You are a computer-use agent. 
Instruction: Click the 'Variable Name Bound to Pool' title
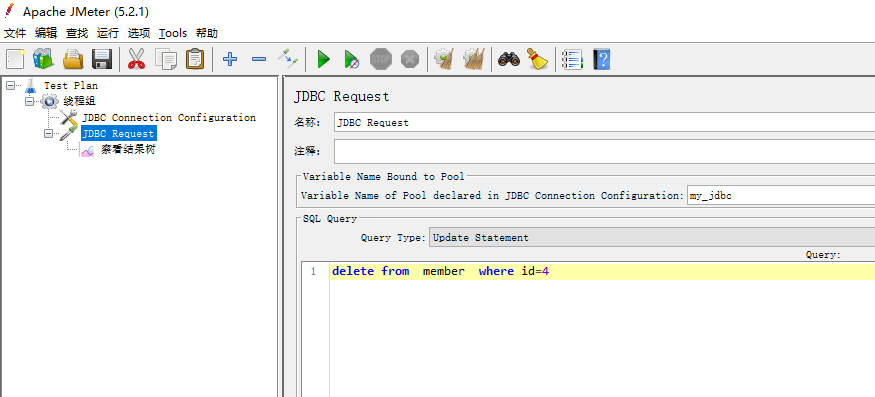point(383,176)
